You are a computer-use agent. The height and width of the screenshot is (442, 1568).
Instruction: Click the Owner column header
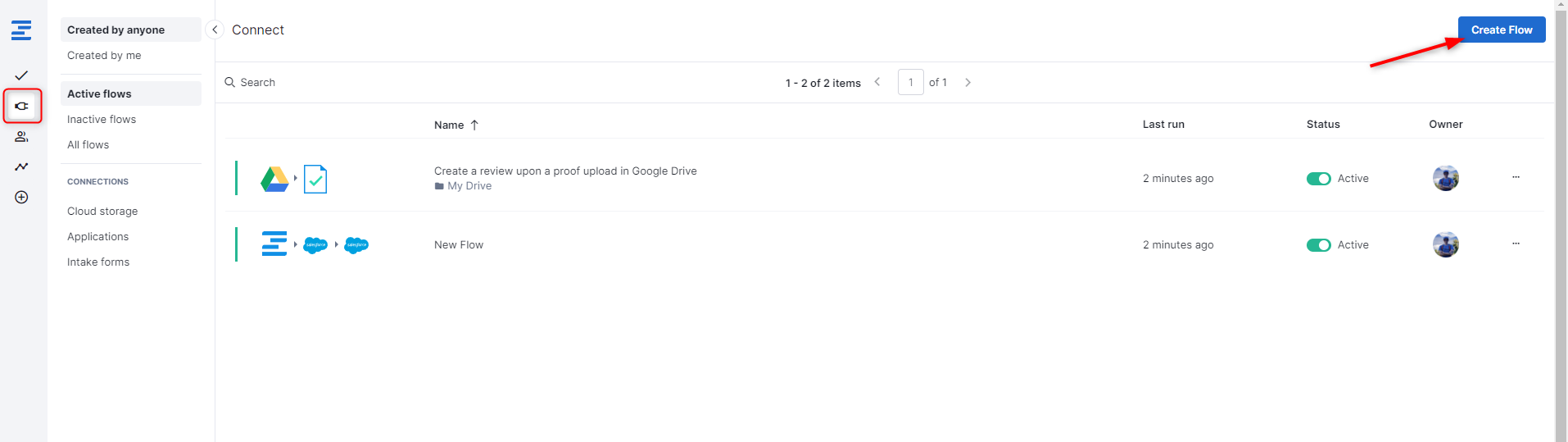click(1446, 124)
